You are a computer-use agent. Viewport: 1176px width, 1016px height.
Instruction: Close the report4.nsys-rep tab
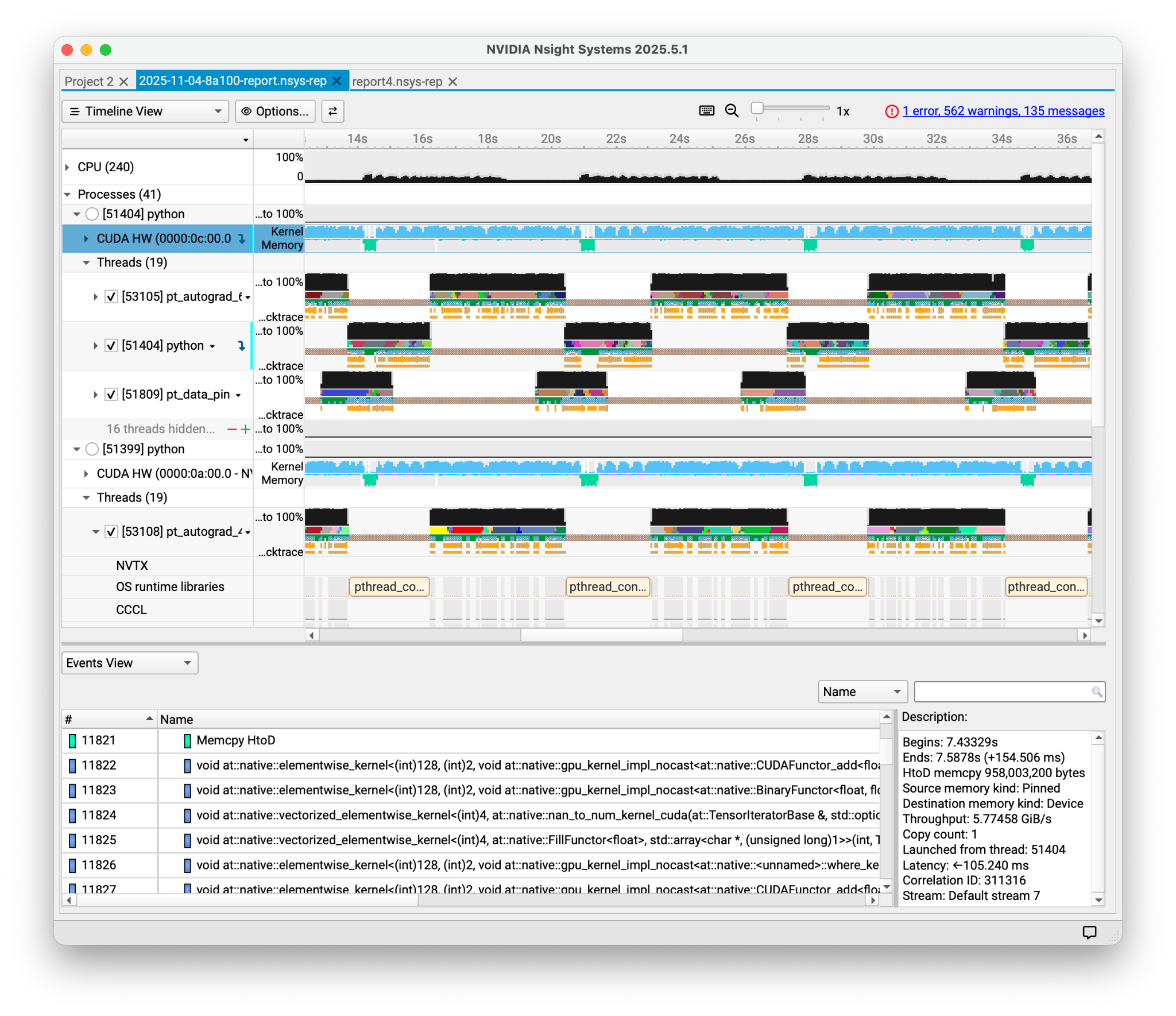tap(452, 82)
